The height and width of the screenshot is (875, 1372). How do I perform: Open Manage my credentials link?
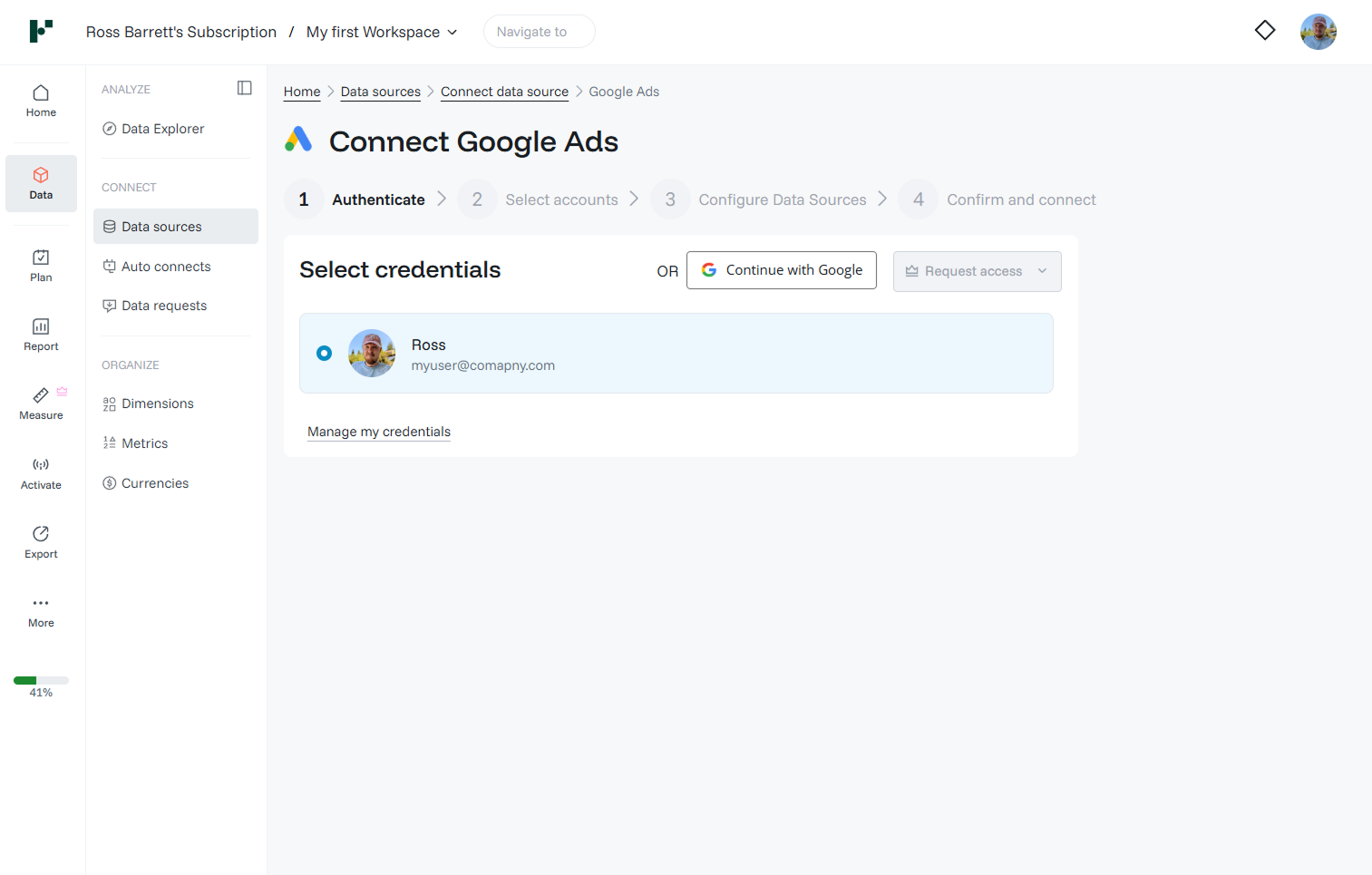379,432
